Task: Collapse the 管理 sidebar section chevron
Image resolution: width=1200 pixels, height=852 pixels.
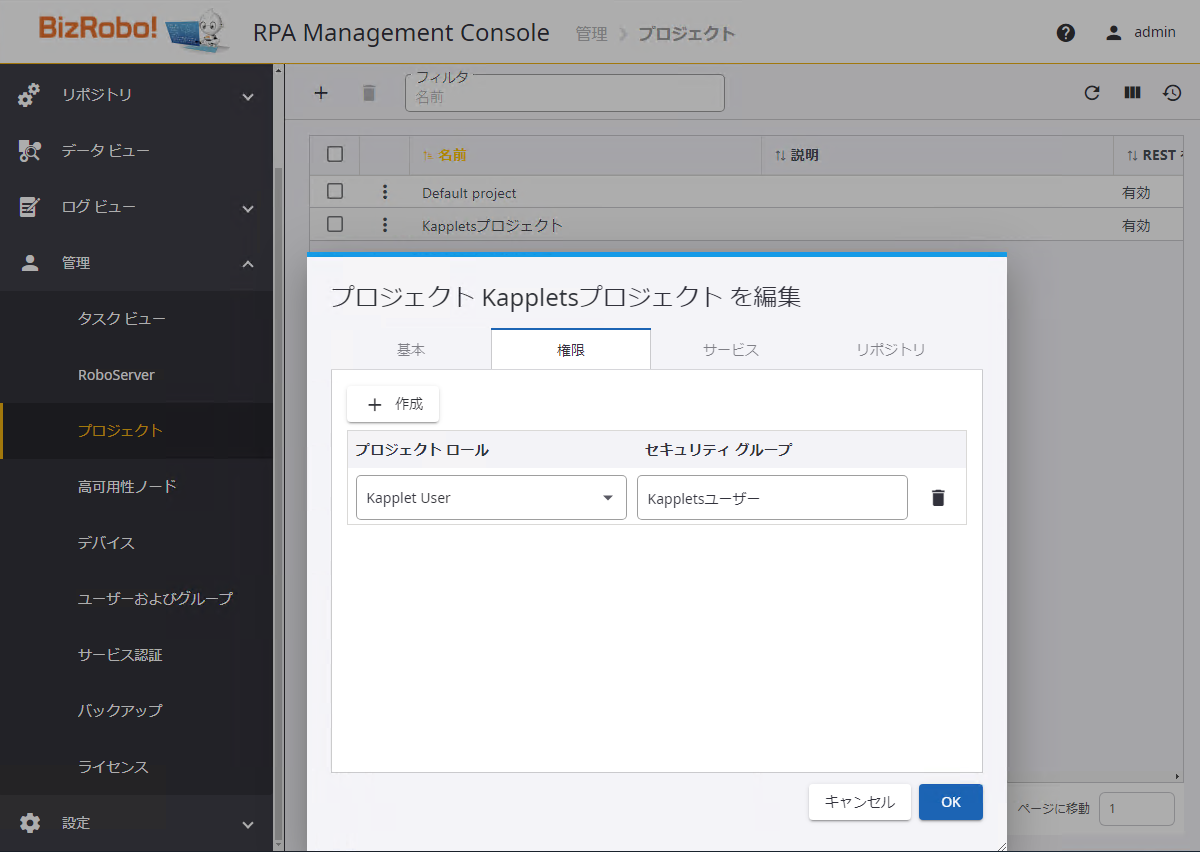Action: [x=248, y=264]
